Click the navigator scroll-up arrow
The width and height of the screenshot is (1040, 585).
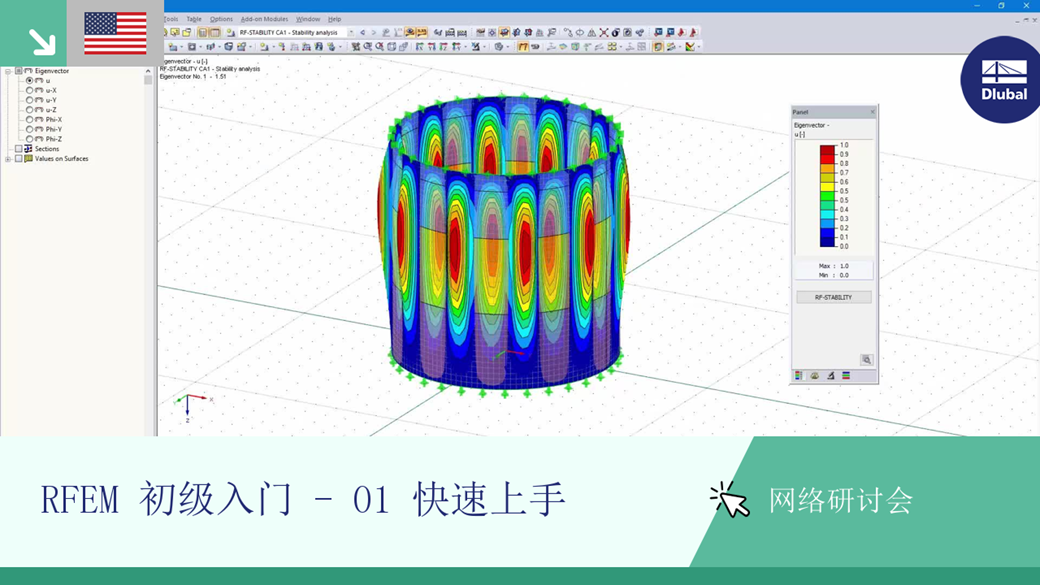point(148,71)
